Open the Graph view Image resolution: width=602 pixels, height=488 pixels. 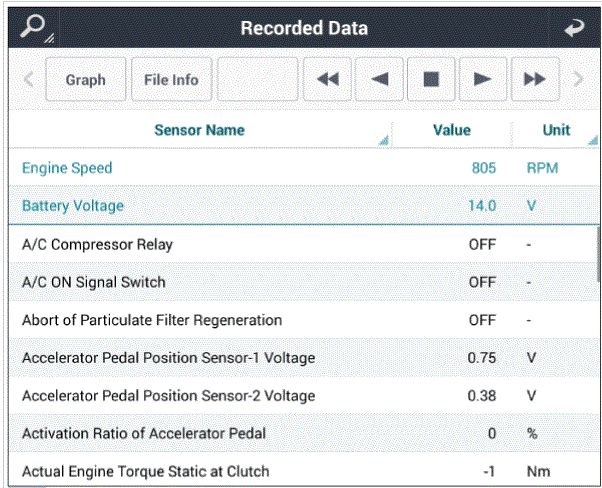point(86,79)
